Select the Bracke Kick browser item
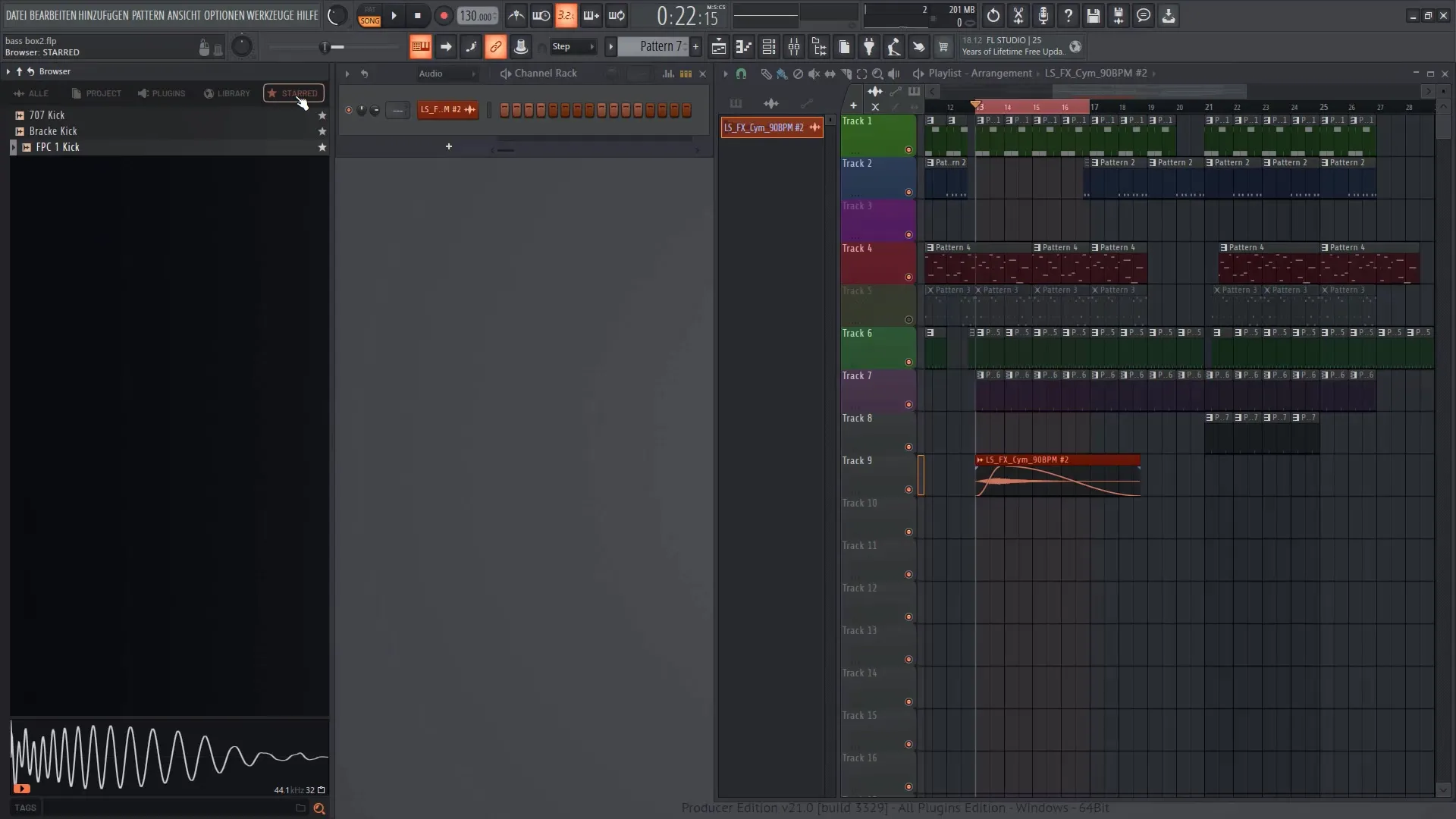 coord(170,131)
